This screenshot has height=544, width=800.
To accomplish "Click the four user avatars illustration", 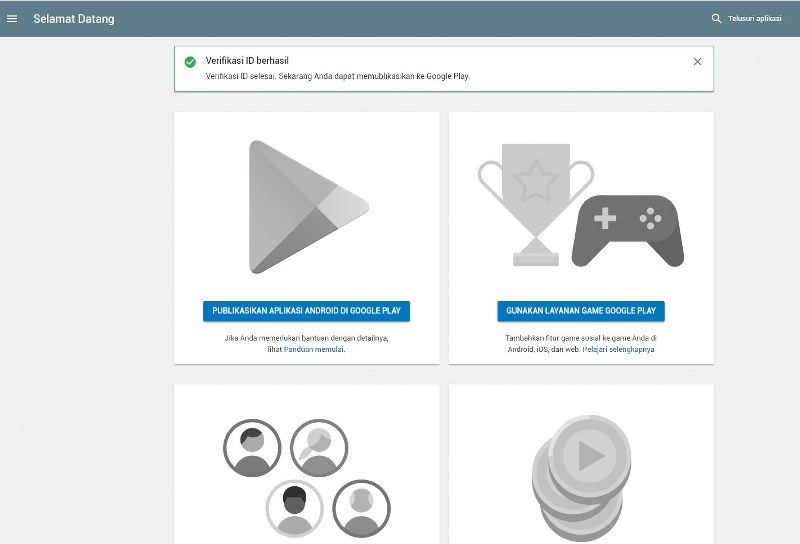I will (307, 478).
